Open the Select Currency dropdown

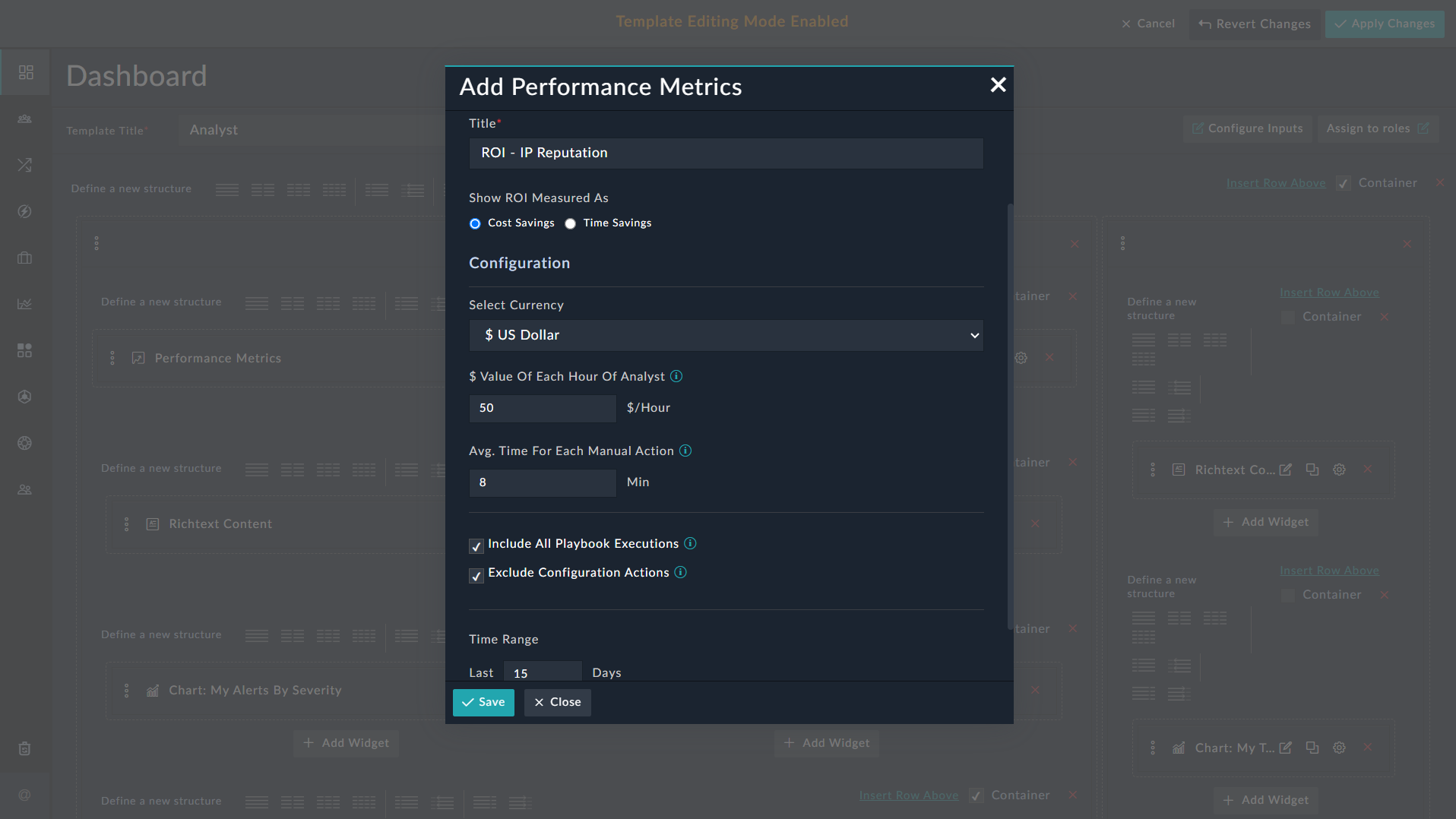(x=726, y=335)
